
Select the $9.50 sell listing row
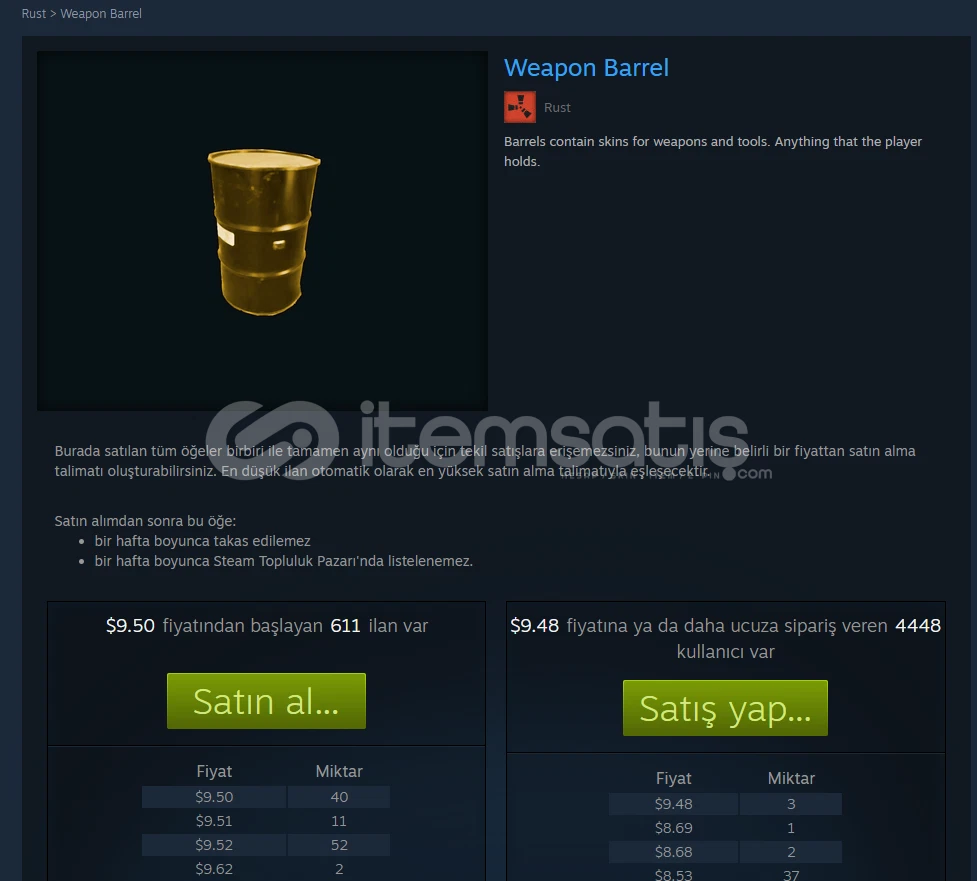point(266,797)
